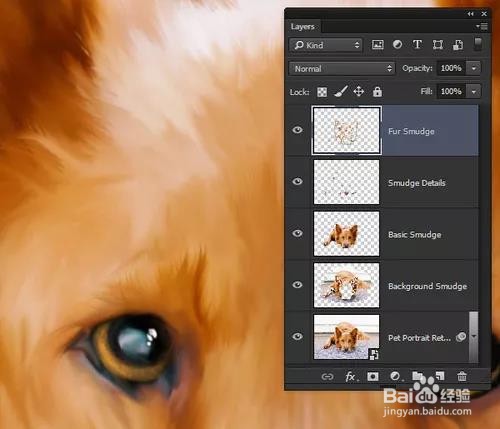
Task: Click the Fur Smudge layer name
Action: pyautogui.click(x=411, y=131)
